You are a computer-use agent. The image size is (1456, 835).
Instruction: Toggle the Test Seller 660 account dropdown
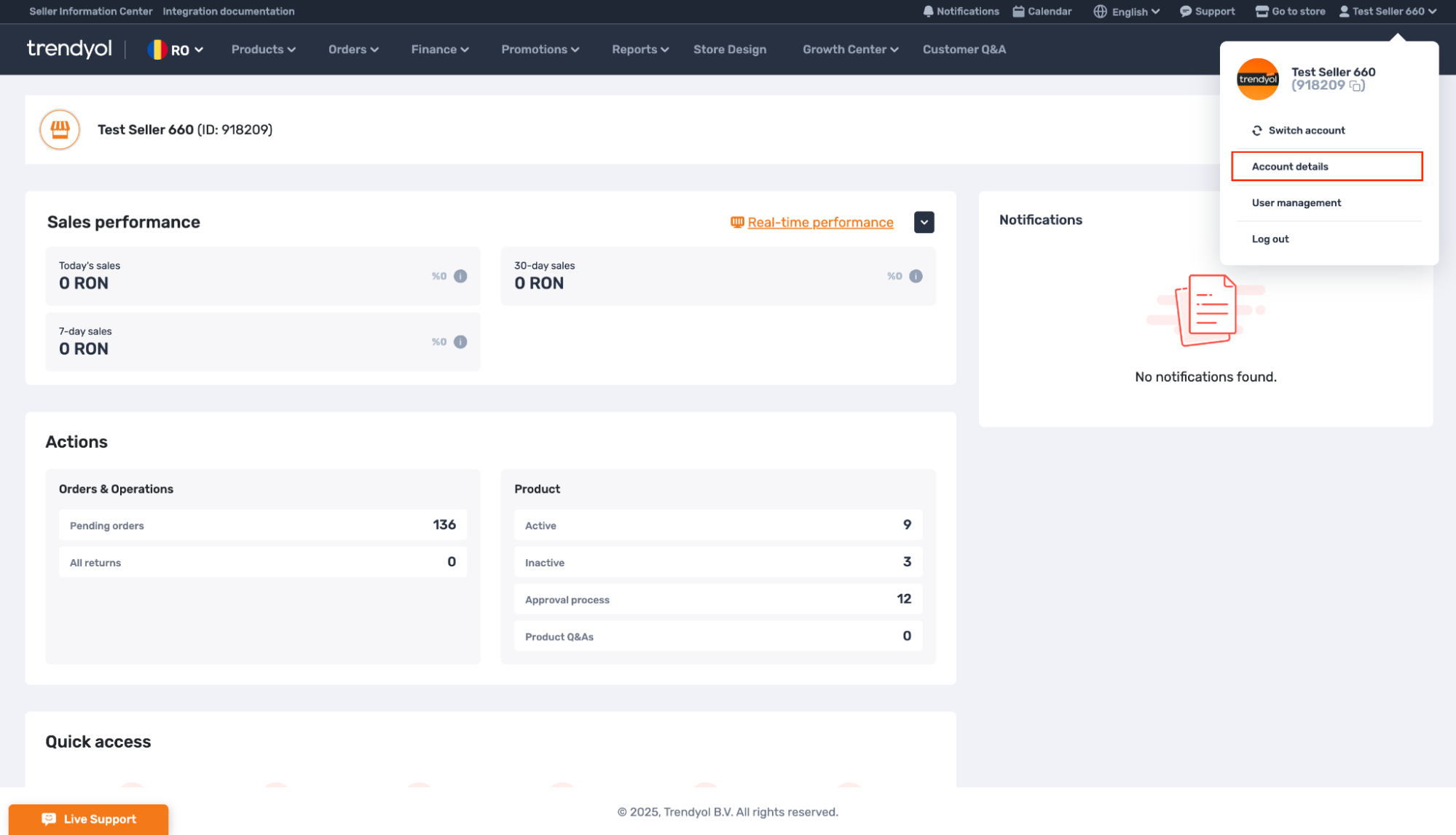tap(1388, 12)
